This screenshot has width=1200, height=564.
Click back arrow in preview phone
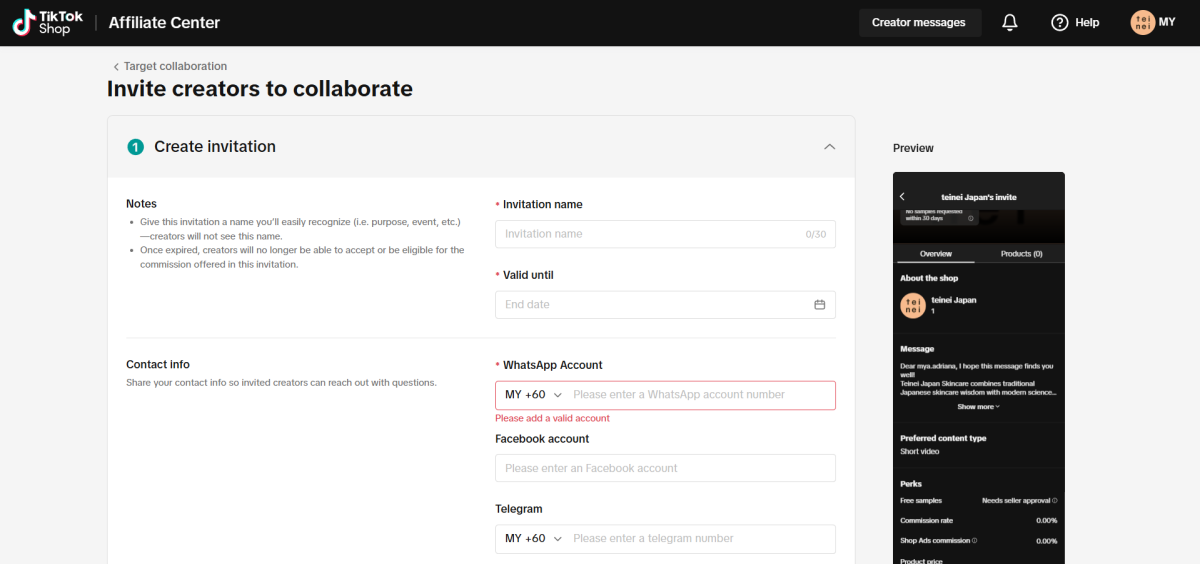[902, 197]
